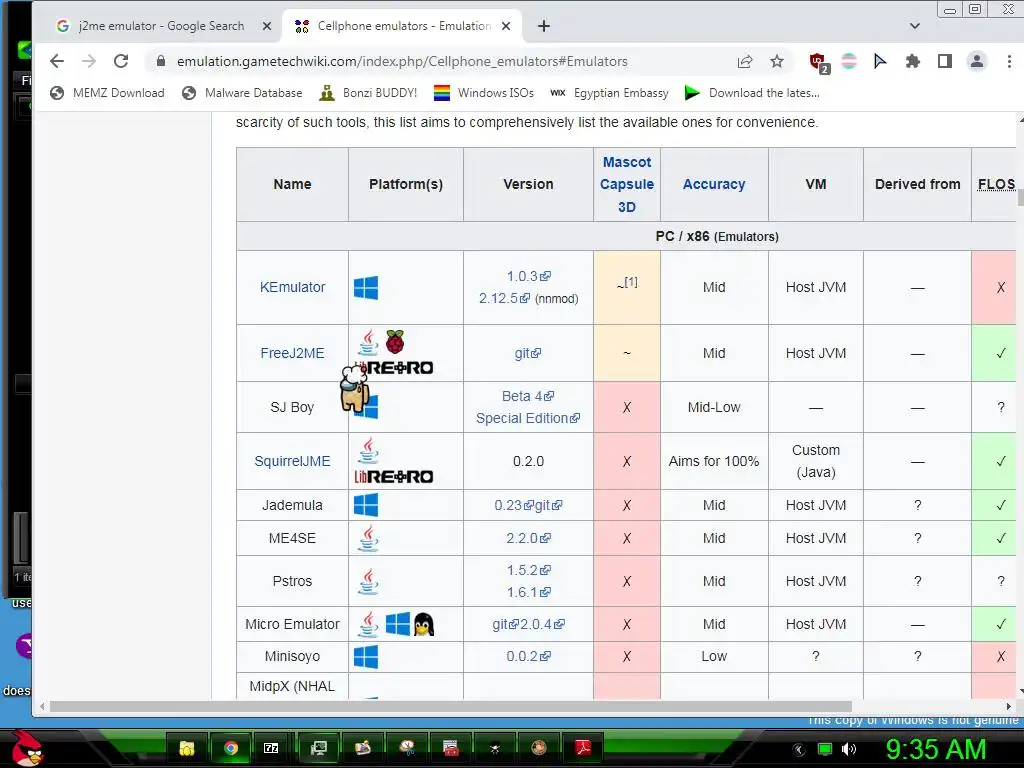The image size is (1024, 768).
Task: Switch to the j2me emulator Google Search tab
Action: [x=161, y=26]
